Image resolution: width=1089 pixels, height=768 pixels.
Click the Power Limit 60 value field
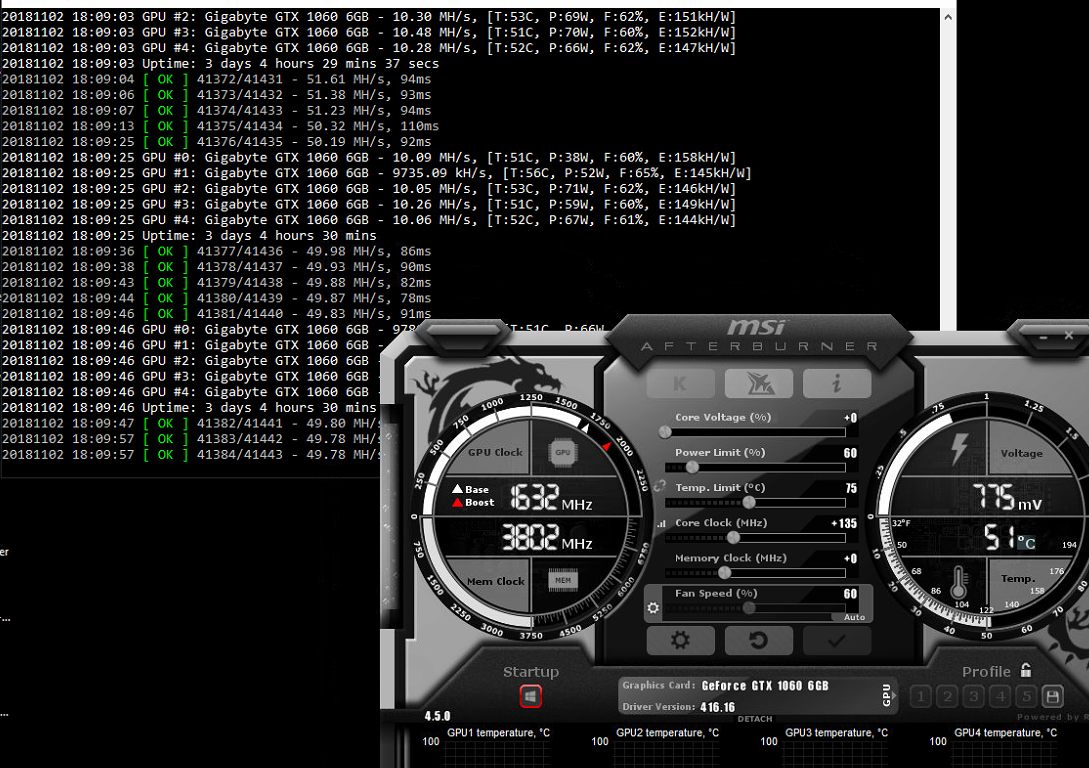pyautogui.click(x=850, y=453)
